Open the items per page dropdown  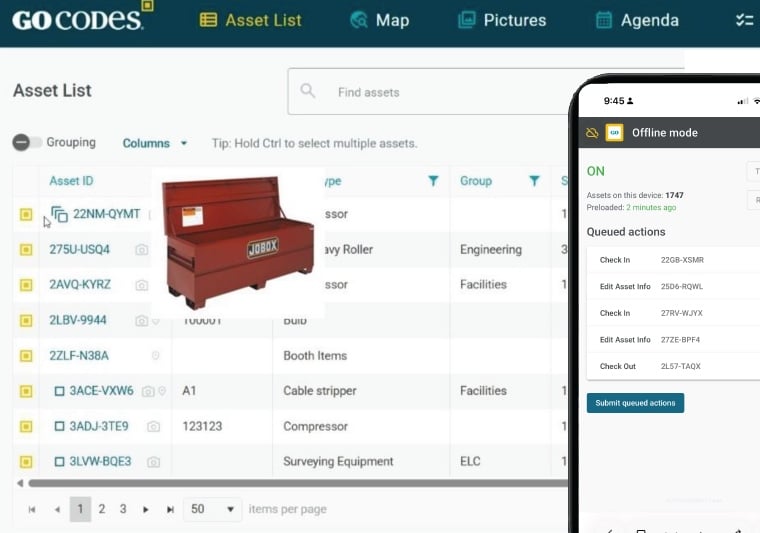214,509
